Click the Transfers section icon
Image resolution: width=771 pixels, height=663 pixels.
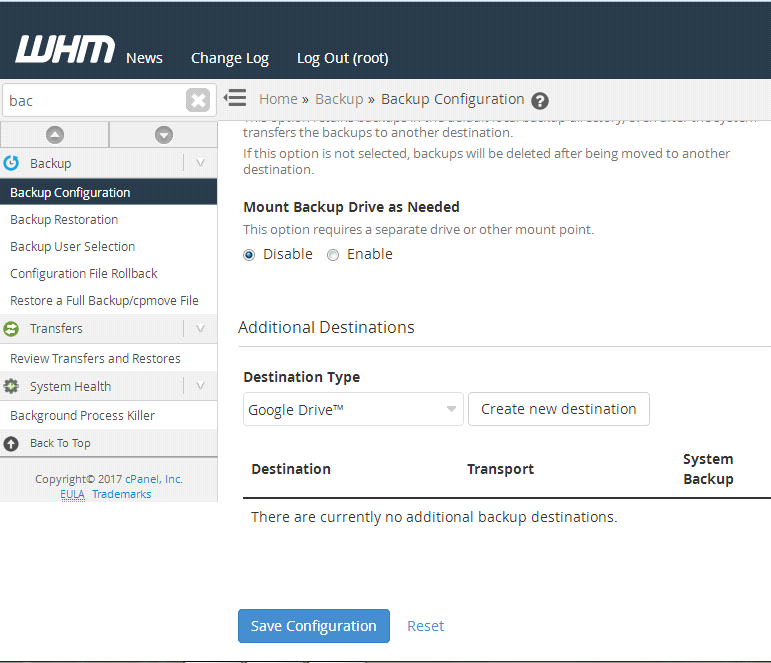click(x=11, y=329)
